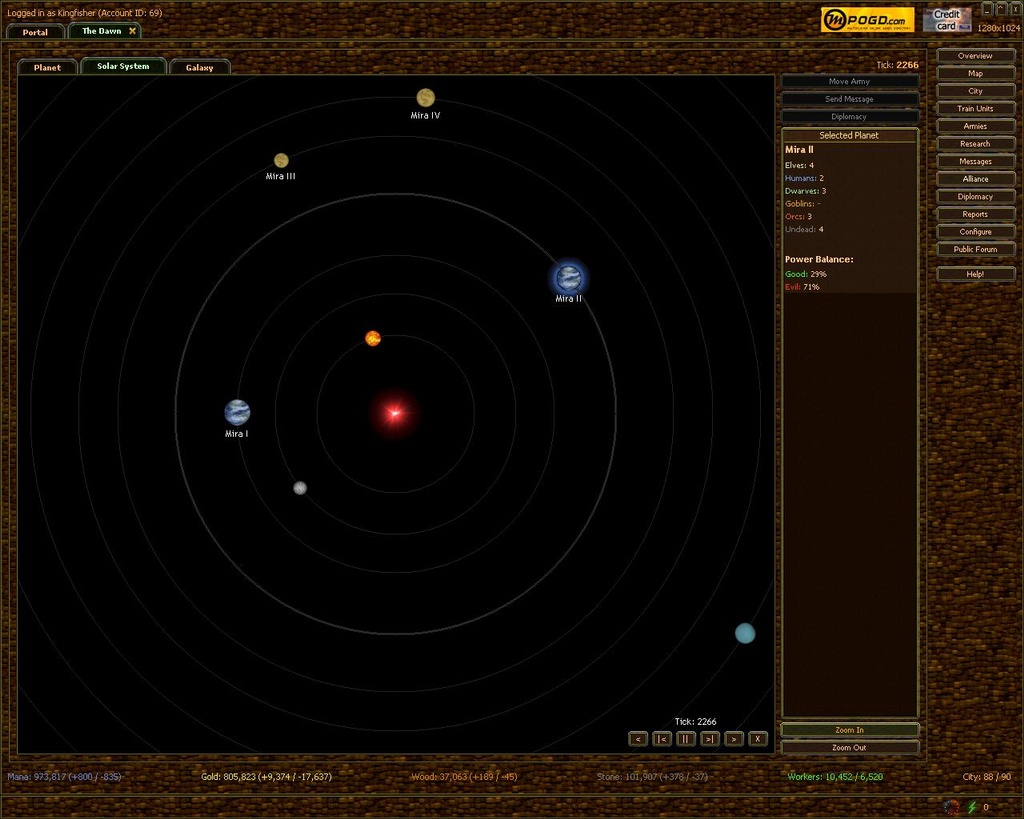This screenshot has width=1024, height=819.
Task: Open Train Units from sidebar
Action: [x=975, y=109]
